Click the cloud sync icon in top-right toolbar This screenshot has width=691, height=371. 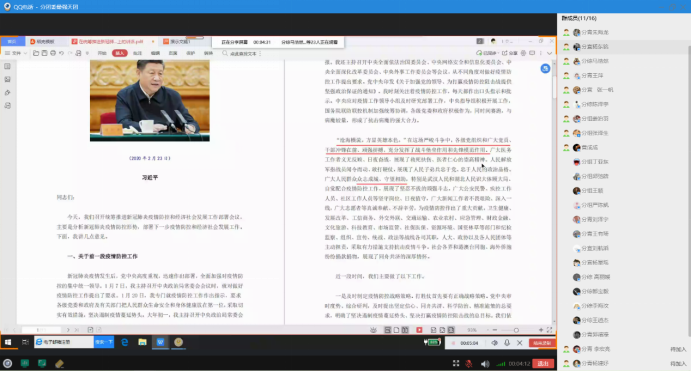(x=479, y=53)
